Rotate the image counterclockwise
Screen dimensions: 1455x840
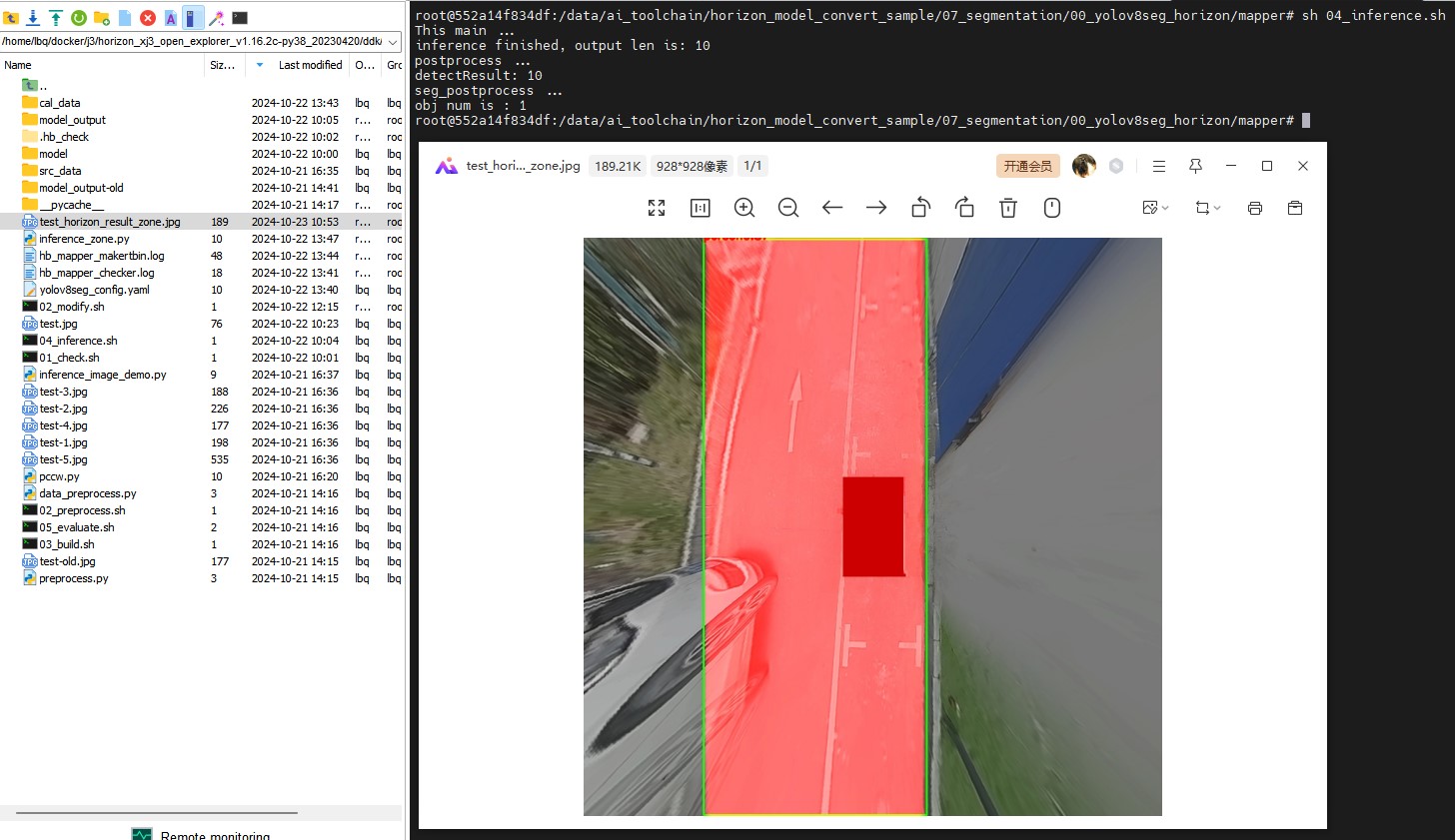[x=920, y=208]
